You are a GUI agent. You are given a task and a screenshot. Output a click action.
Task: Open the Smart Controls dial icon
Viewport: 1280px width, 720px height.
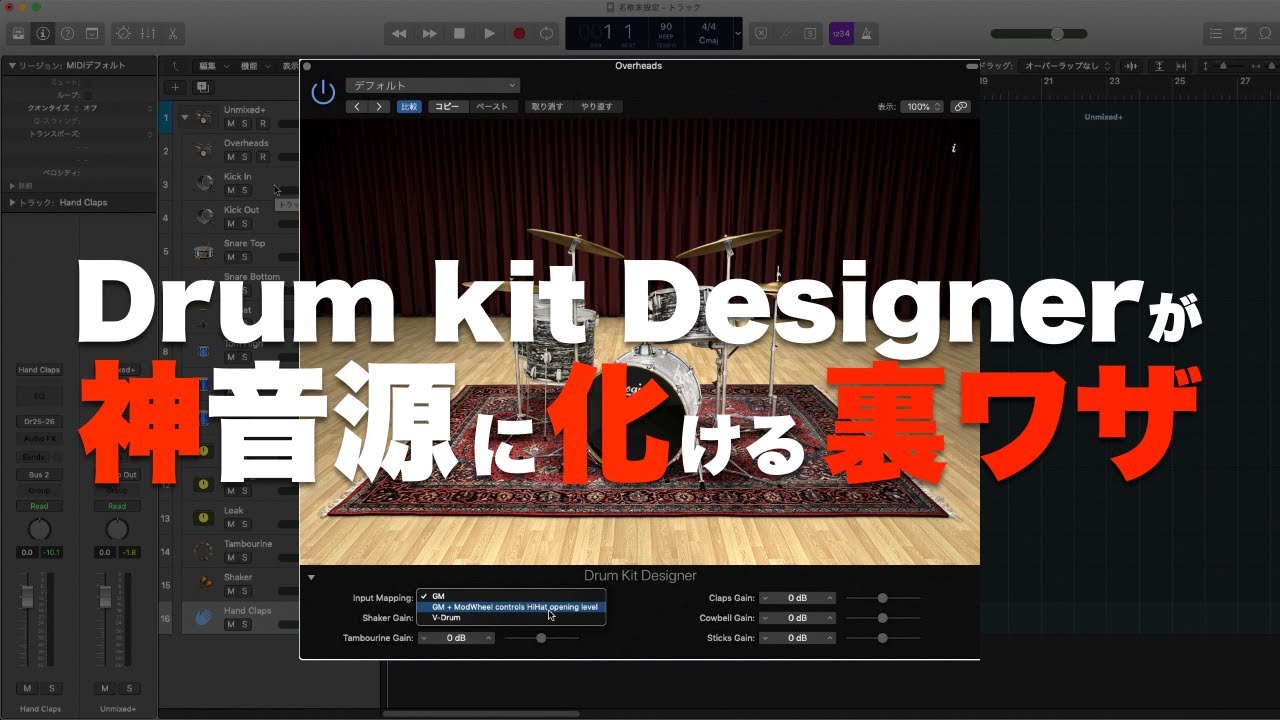pos(123,33)
